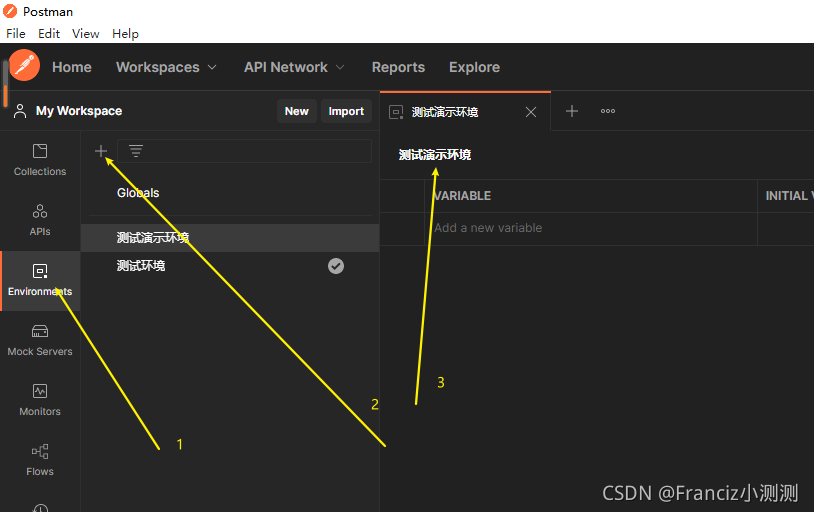Click the Import button

click(346, 111)
